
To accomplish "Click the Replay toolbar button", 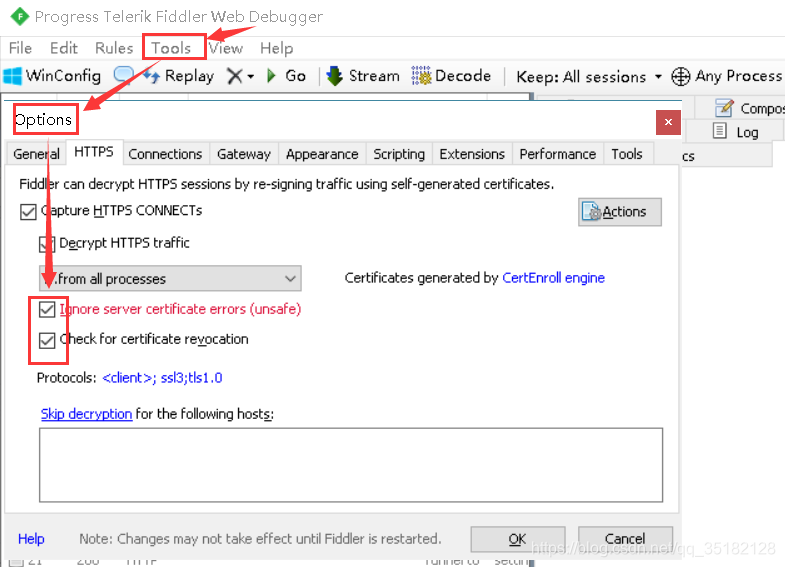I will [x=179, y=76].
